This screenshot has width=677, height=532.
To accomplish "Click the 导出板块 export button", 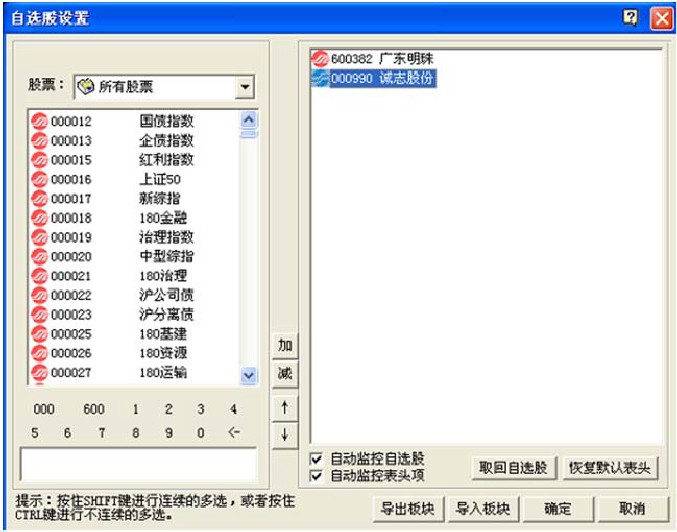I will point(407,508).
